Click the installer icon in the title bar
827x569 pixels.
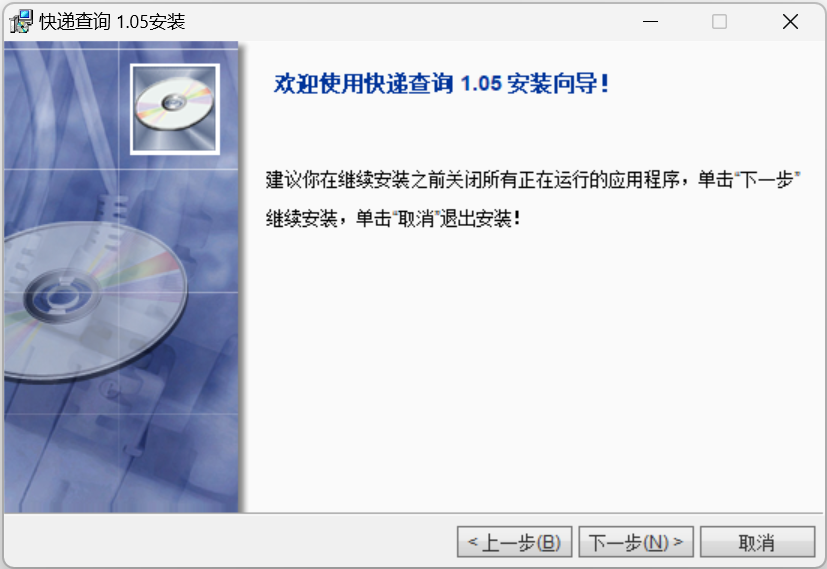[21, 22]
